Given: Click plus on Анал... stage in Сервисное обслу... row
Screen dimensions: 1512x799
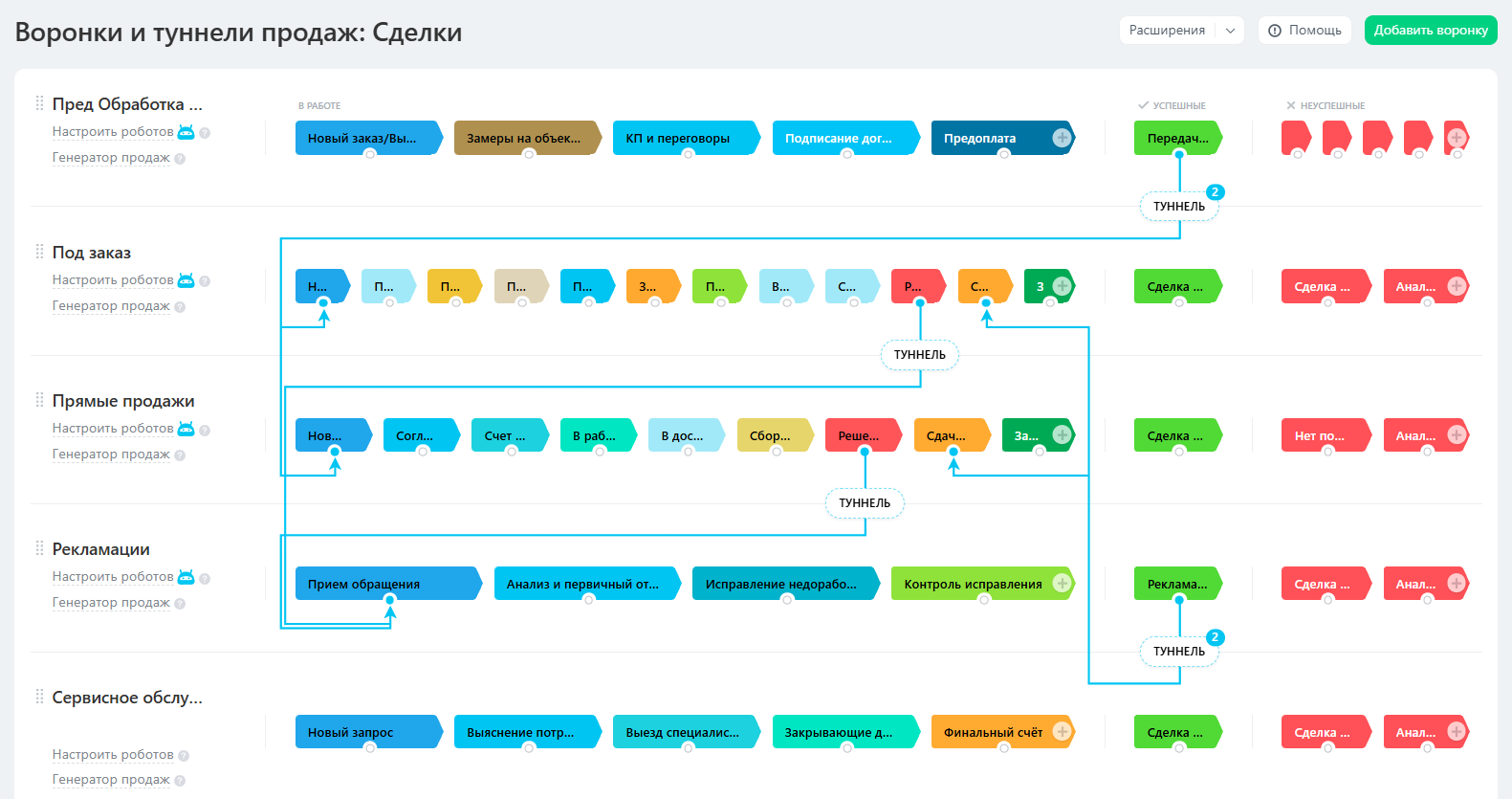Looking at the screenshot, I should tap(1457, 731).
